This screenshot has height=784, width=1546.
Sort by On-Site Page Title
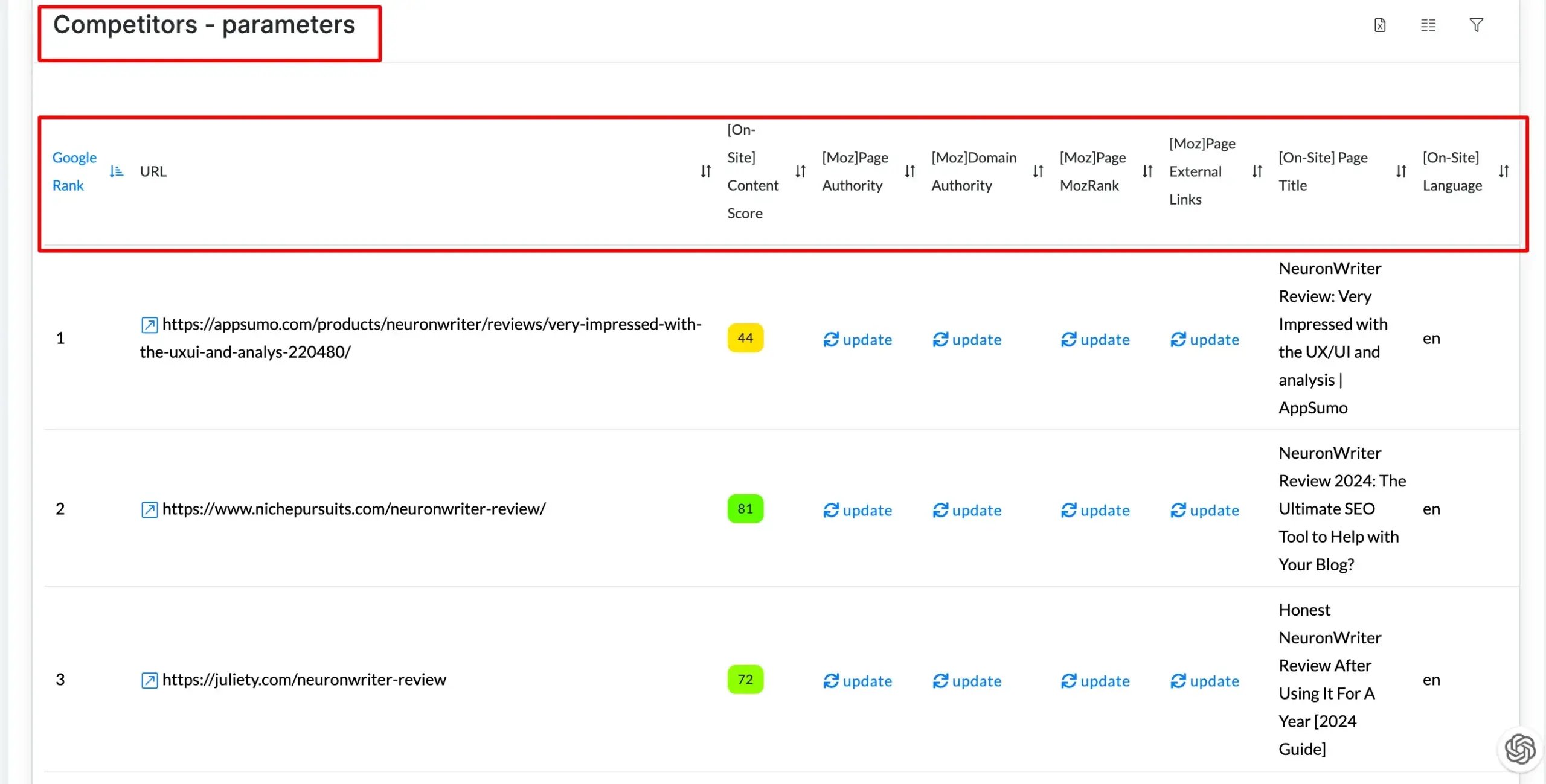click(x=1401, y=172)
